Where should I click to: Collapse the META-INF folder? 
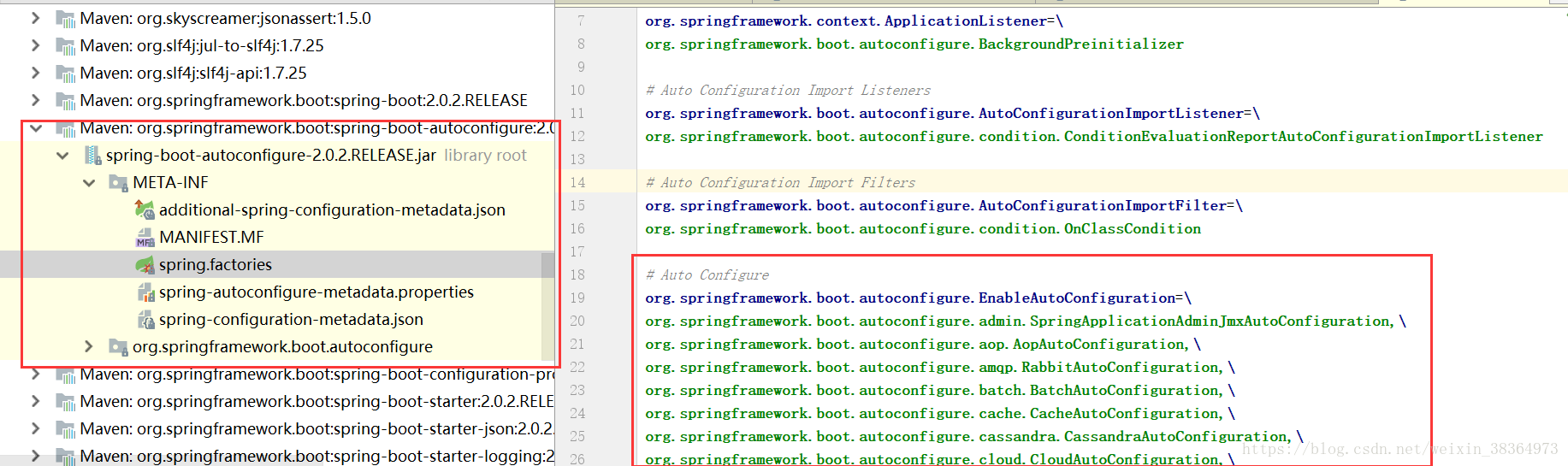tap(89, 183)
